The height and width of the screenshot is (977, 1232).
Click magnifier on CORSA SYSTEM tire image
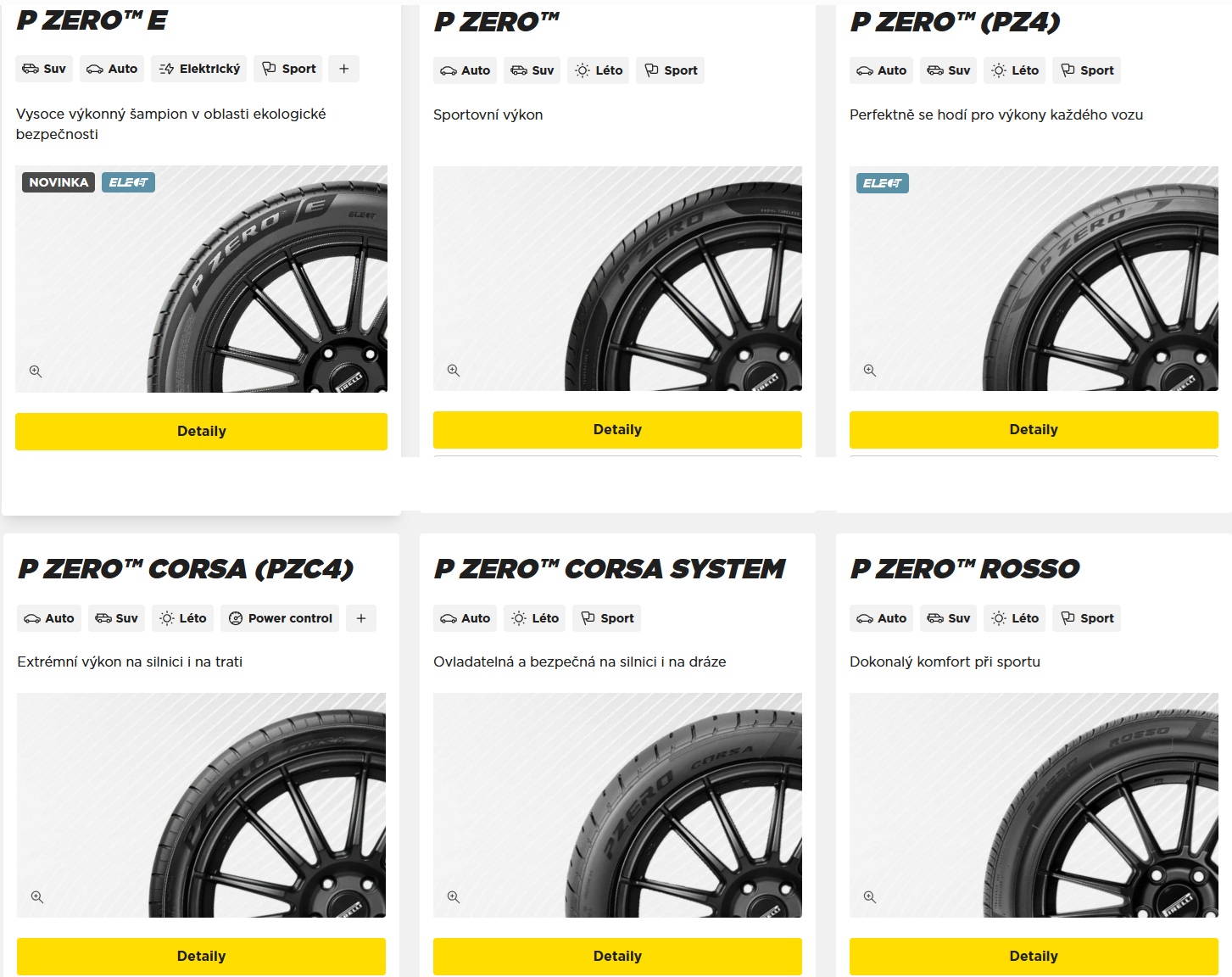[454, 897]
